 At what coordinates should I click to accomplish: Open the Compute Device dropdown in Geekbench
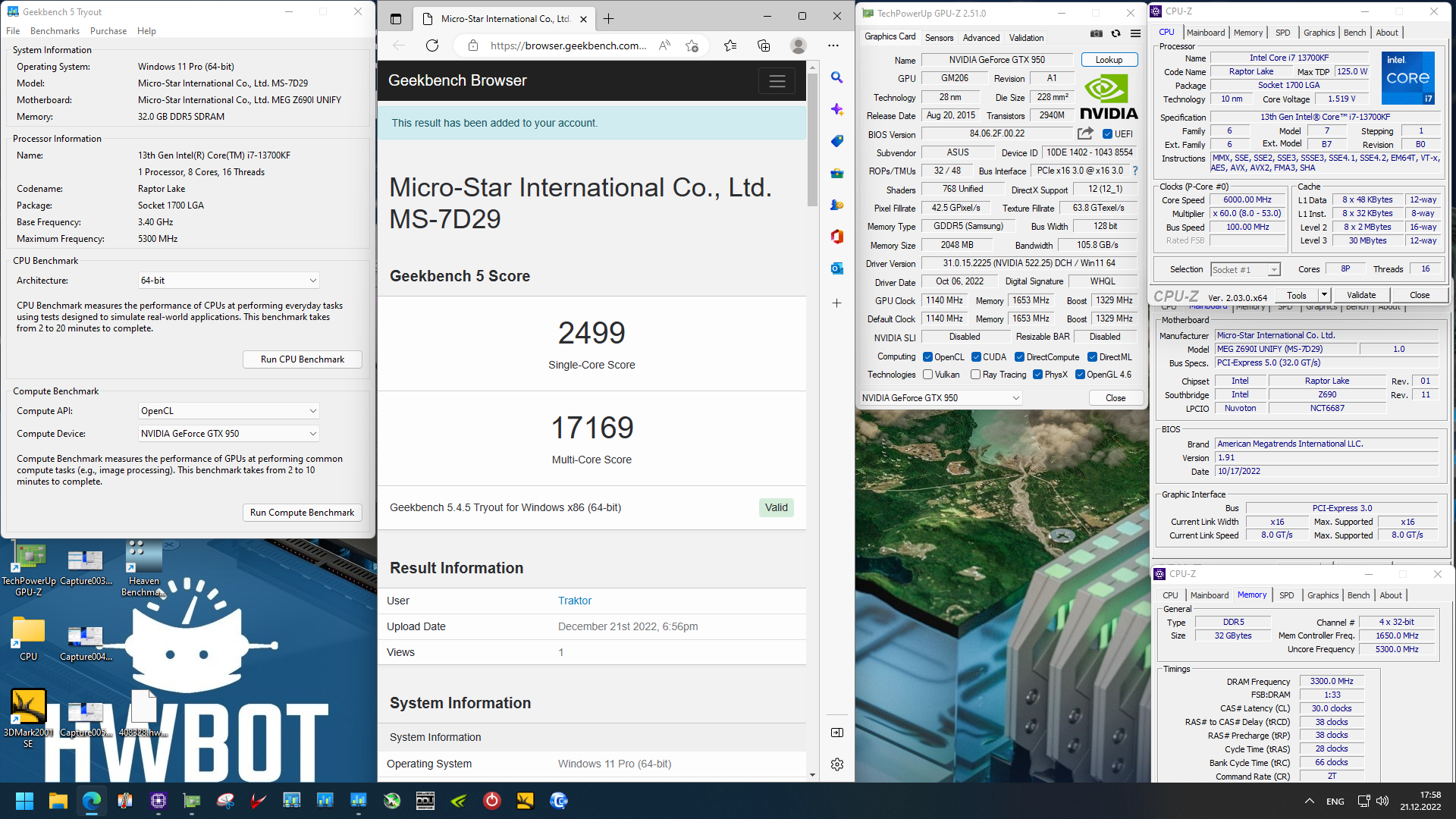[228, 434]
